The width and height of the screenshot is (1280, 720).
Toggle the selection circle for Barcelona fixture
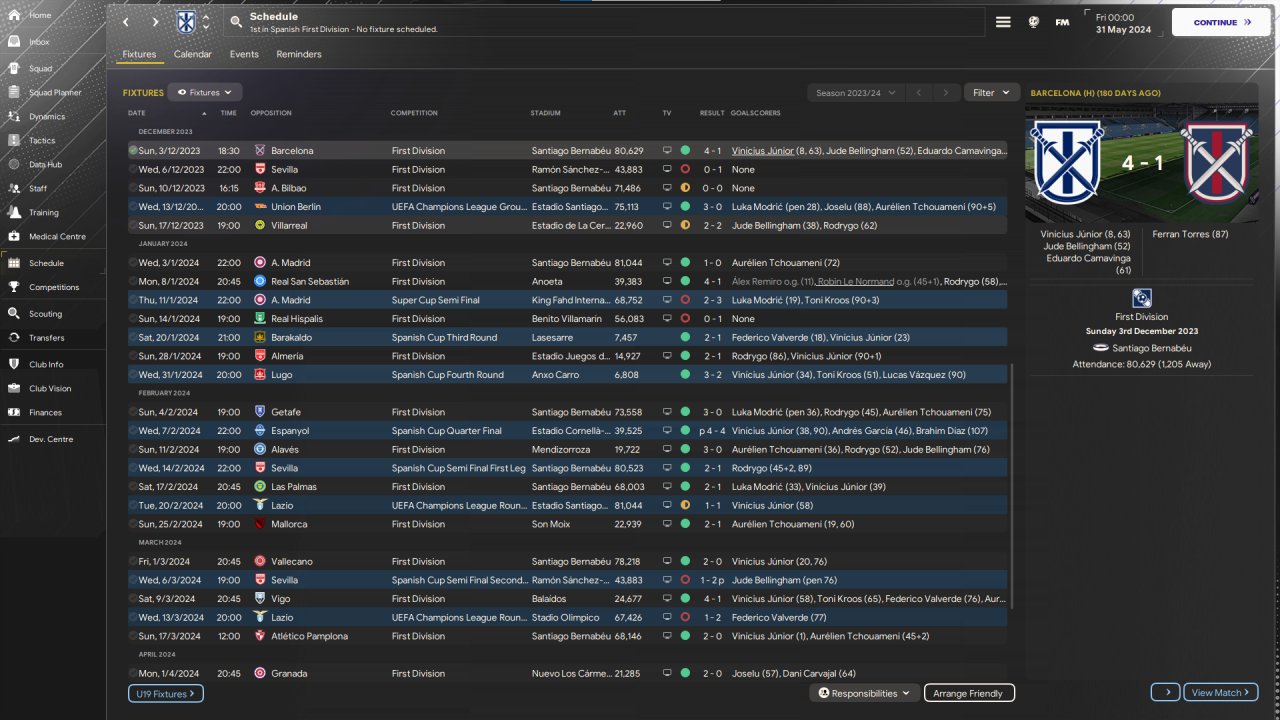[133, 151]
